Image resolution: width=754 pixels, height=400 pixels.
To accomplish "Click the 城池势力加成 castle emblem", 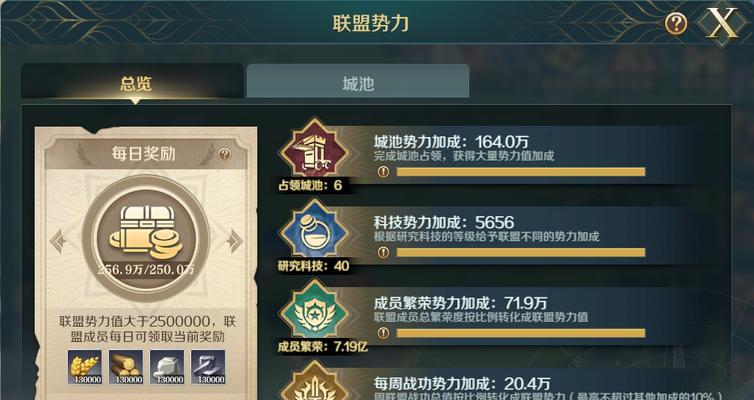I will tap(314, 151).
